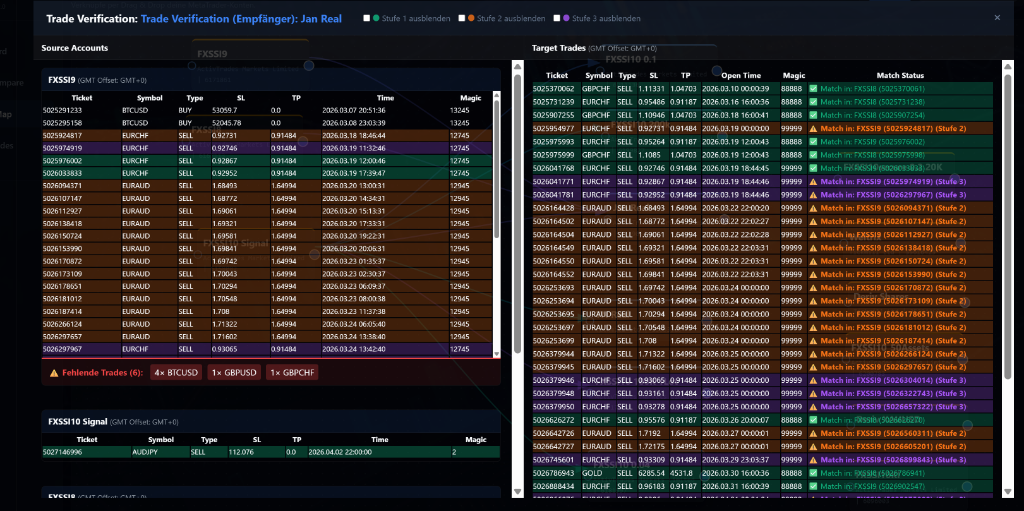Click the purple warning icon for ticket 5026041771
This screenshot has height=511, width=1024.
814,181
